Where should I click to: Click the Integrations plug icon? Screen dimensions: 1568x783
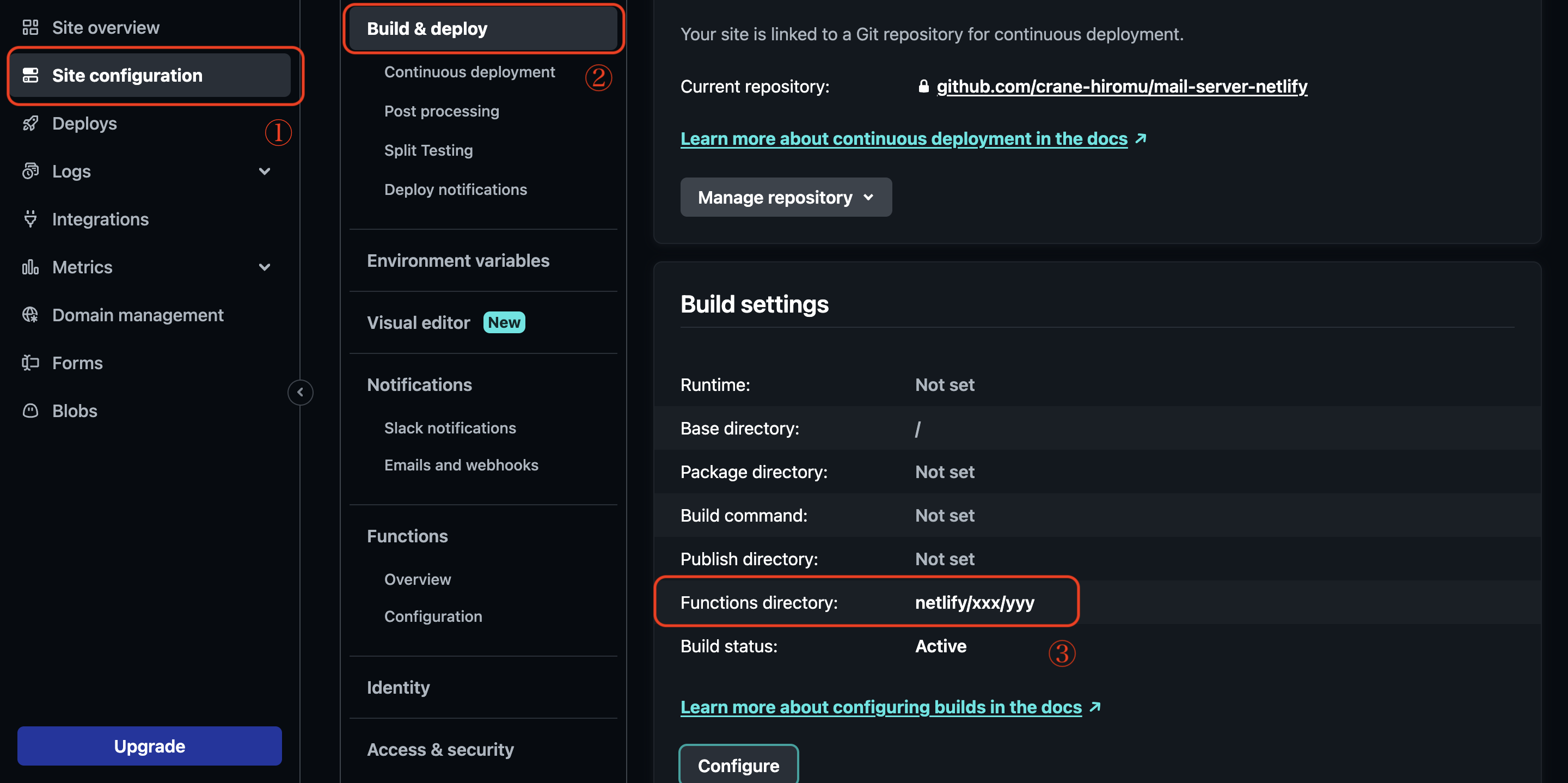pyautogui.click(x=30, y=219)
